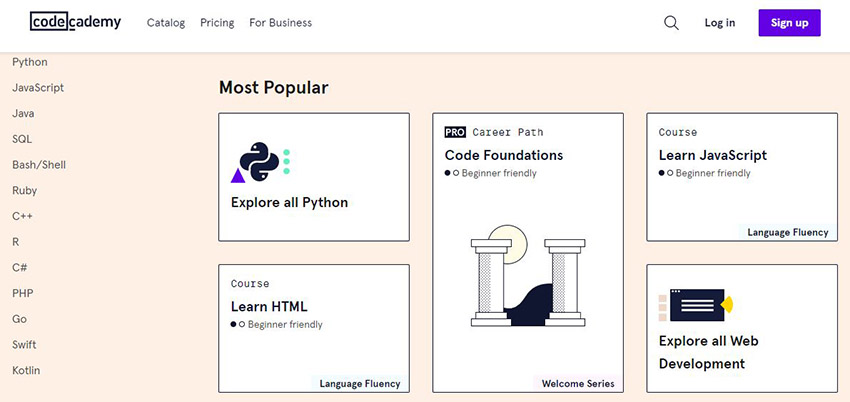The height and width of the screenshot is (402, 850).
Task: Select R in language list
Action: [16, 242]
